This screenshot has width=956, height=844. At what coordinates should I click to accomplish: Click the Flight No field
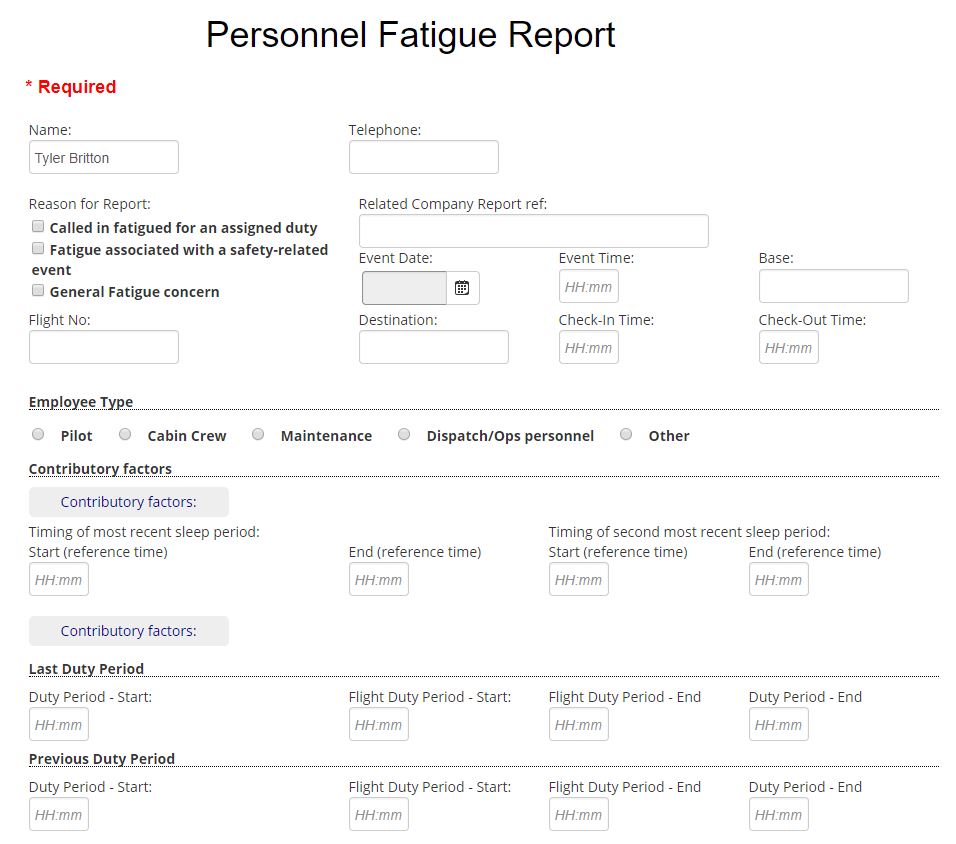pyautogui.click(x=103, y=346)
